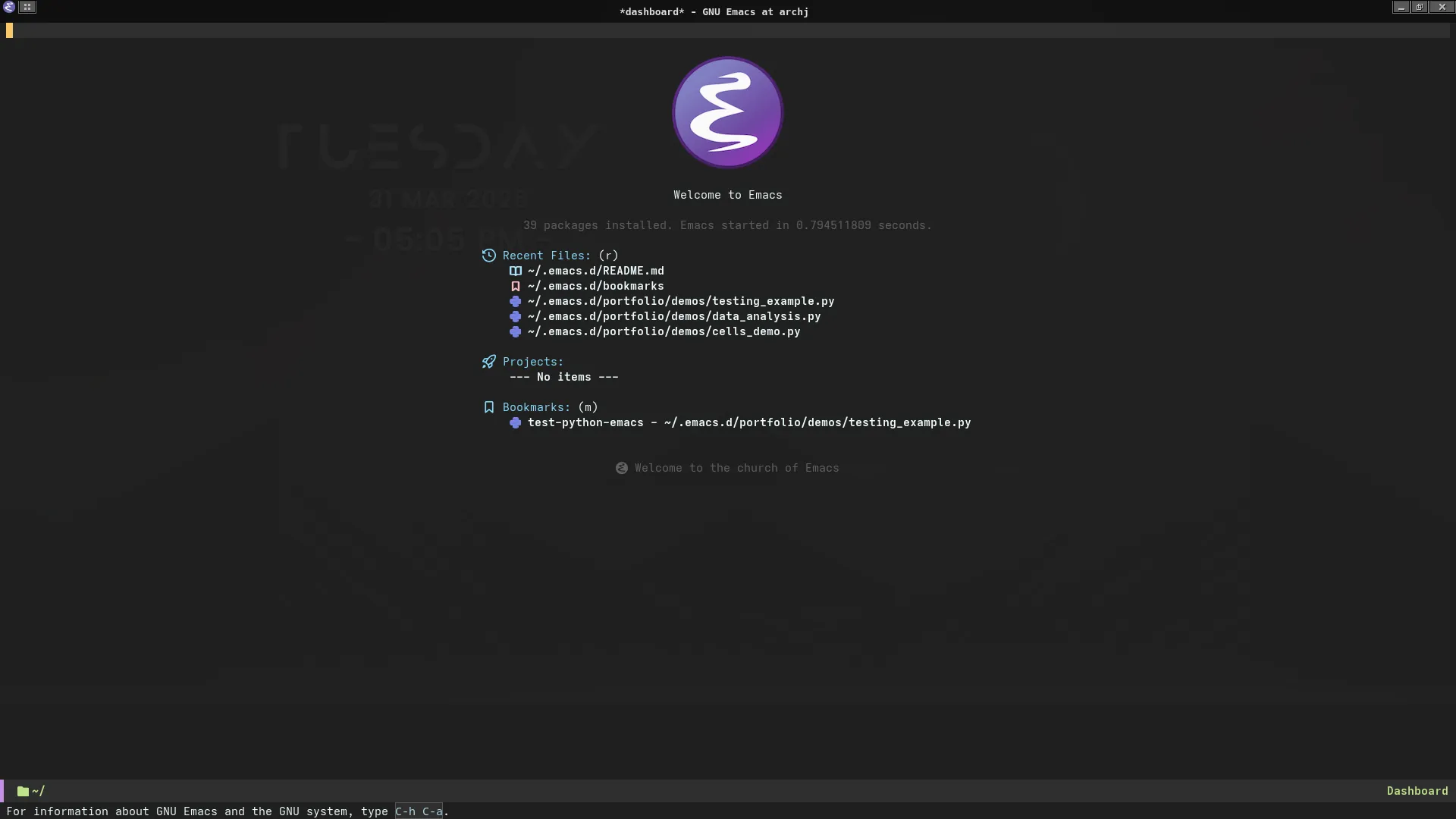The width and height of the screenshot is (1456, 819).
Task: Click the Python icon beside test-python-emacs bookmark
Action: (516, 422)
